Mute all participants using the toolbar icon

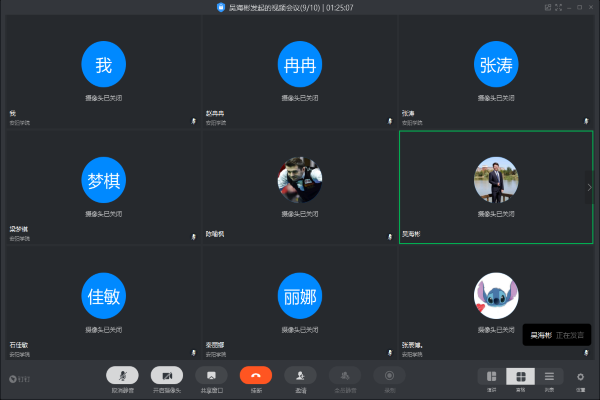point(345,375)
